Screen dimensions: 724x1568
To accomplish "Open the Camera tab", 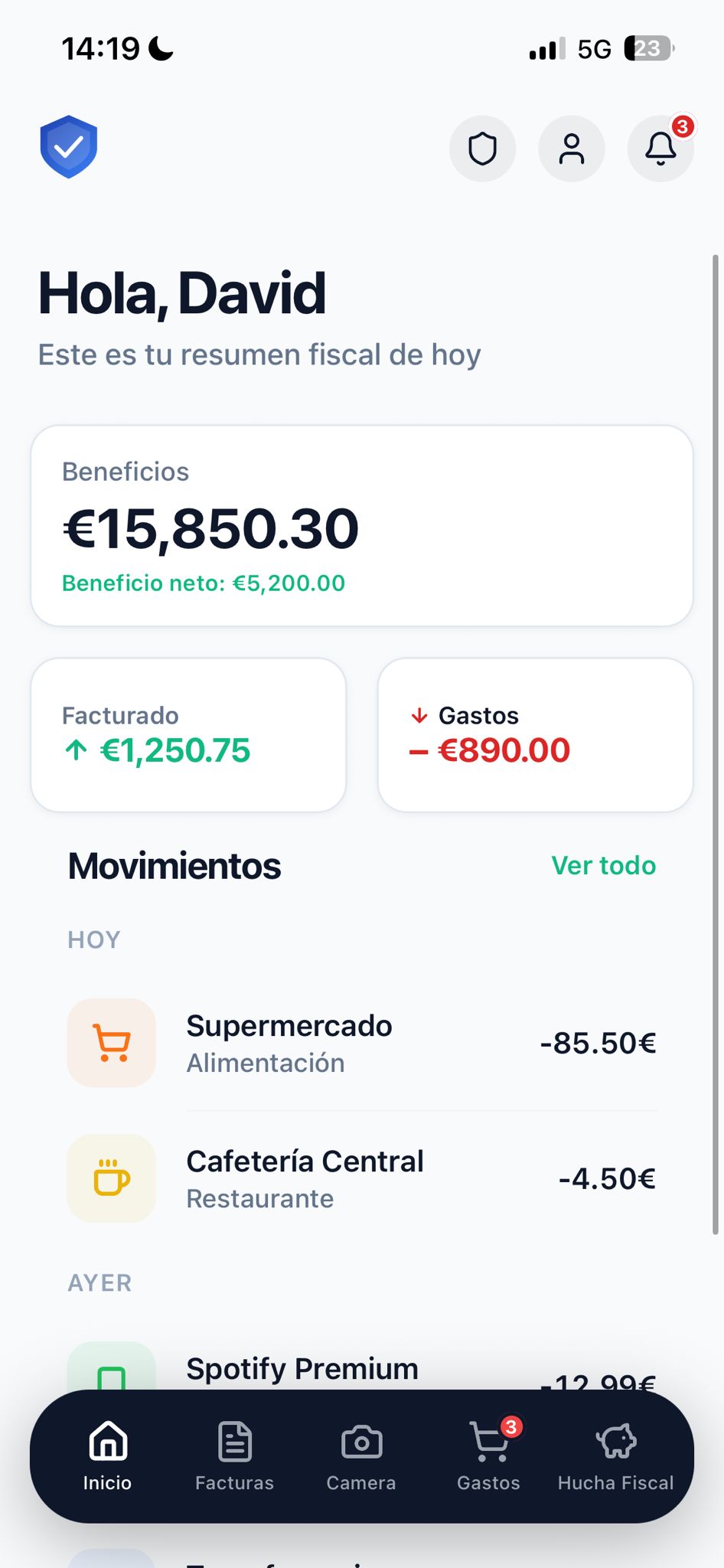I will 361,1456.
